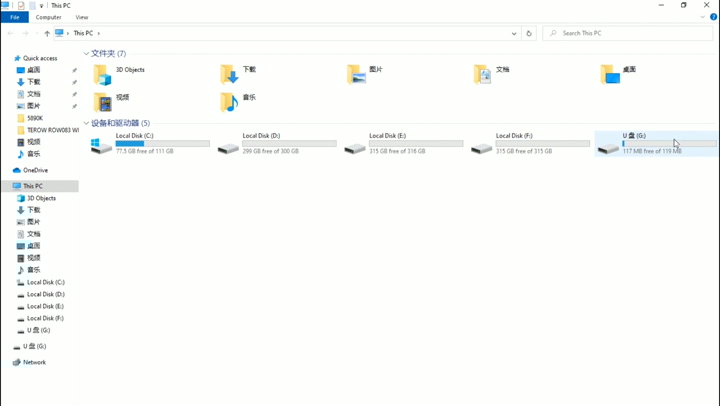Select the 视频 folder in main pane

[111, 102]
